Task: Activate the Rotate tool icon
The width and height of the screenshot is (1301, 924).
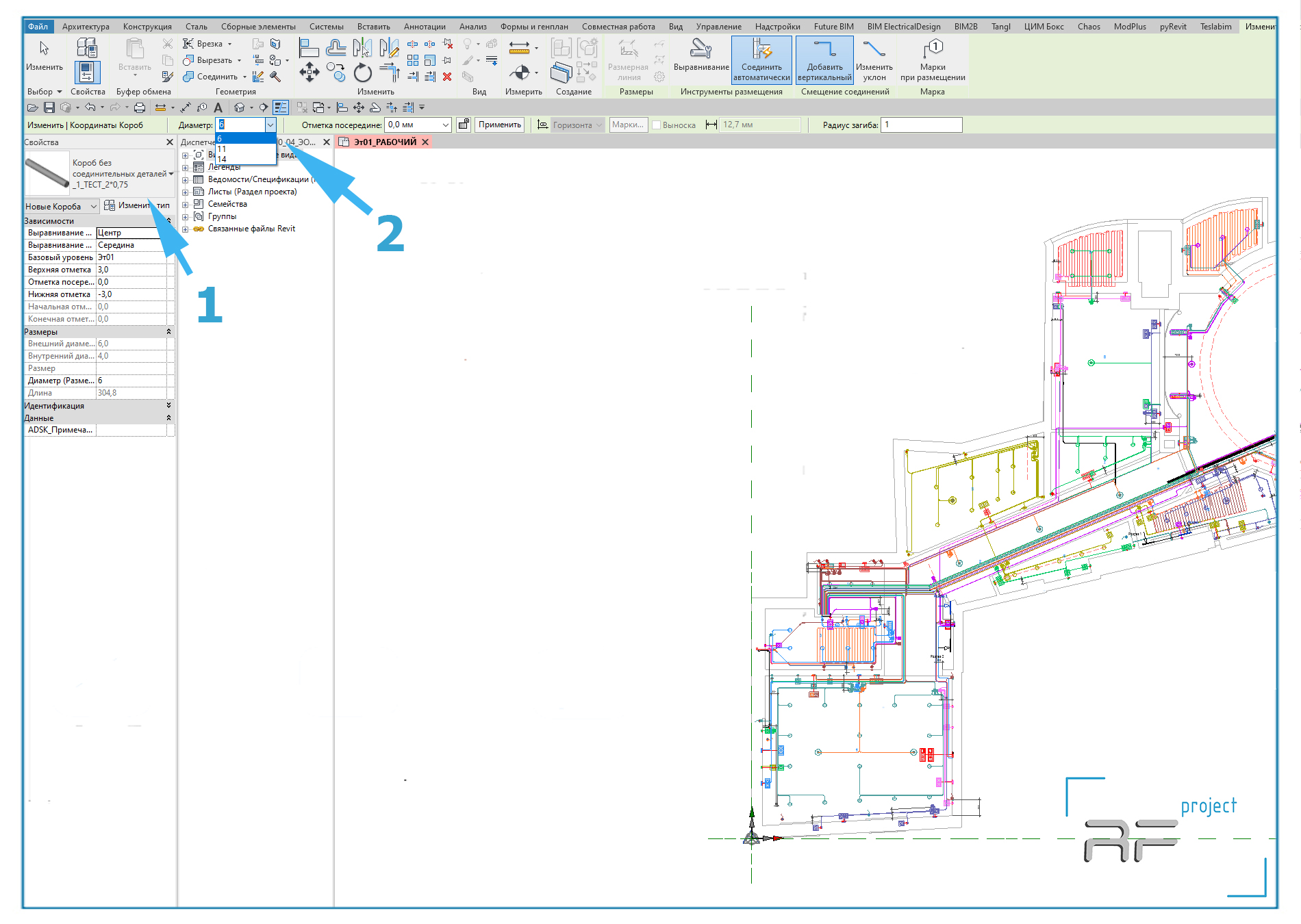Action: pyautogui.click(x=362, y=72)
